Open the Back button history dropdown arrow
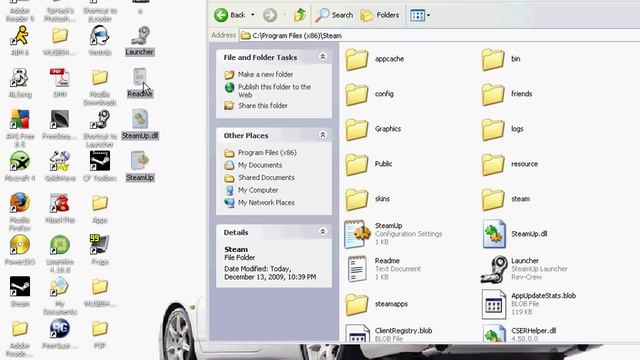Viewport: 640px width, 360px height. (253, 15)
